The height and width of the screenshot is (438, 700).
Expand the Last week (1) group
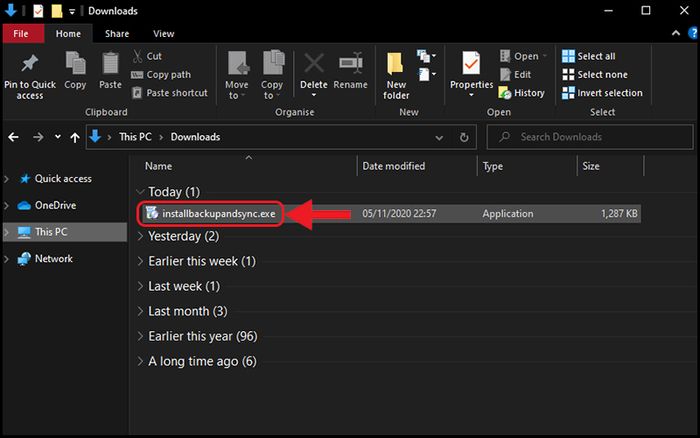(140, 286)
